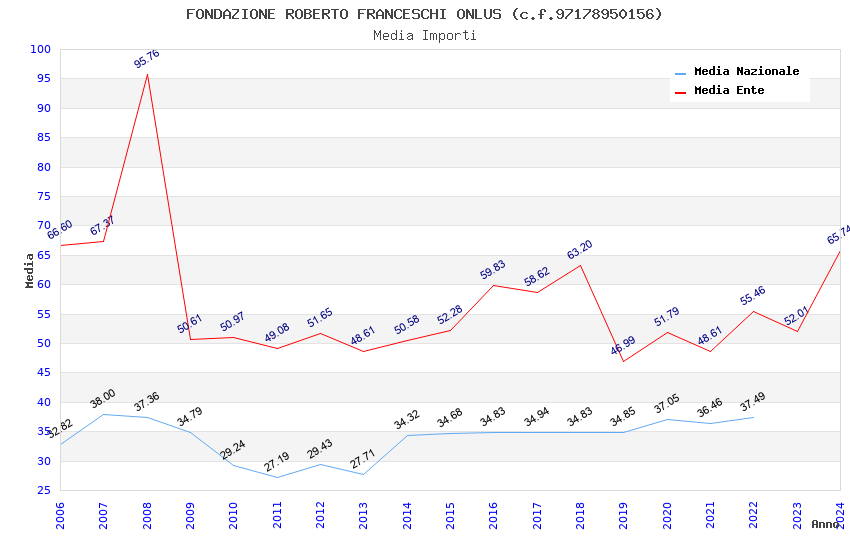Click the 2016 x-axis year label
This screenshot has width=850, height=550.
point(493,515)
